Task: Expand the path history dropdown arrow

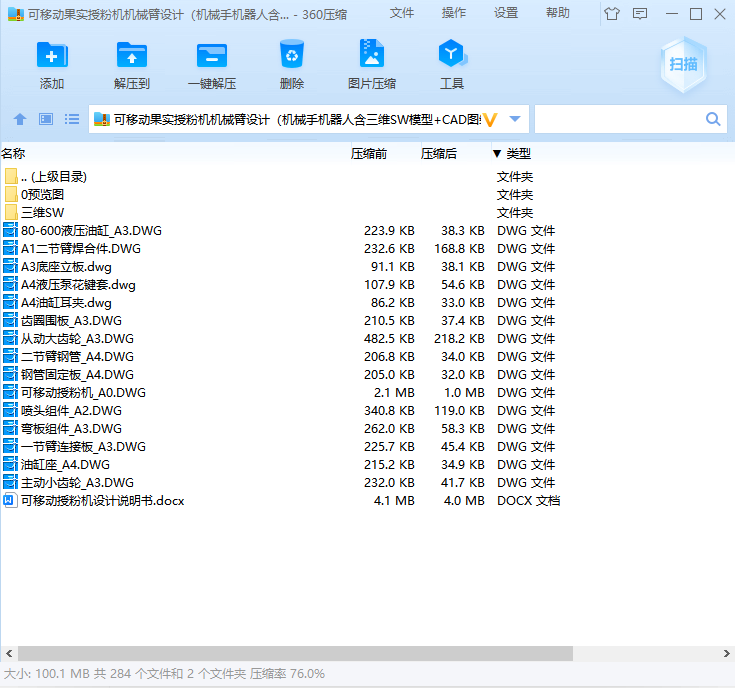Action: point(515,119)
